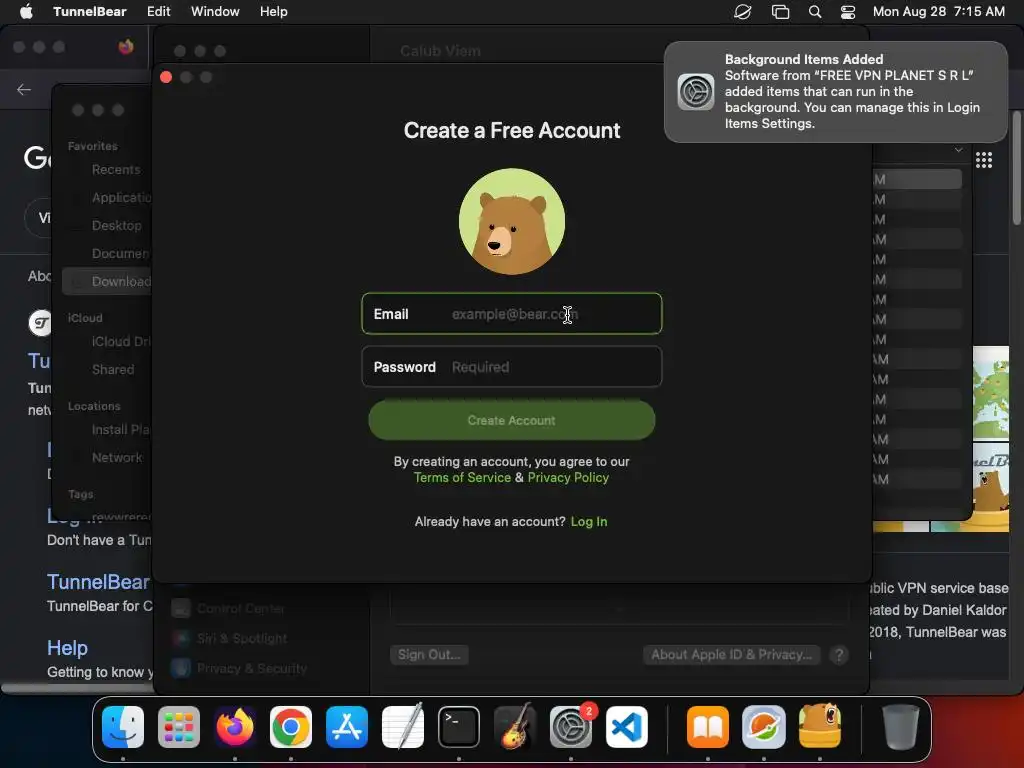This screenshot has height=768, width=1024.
Task: Open the Edit menu
Action: point(158,12)
